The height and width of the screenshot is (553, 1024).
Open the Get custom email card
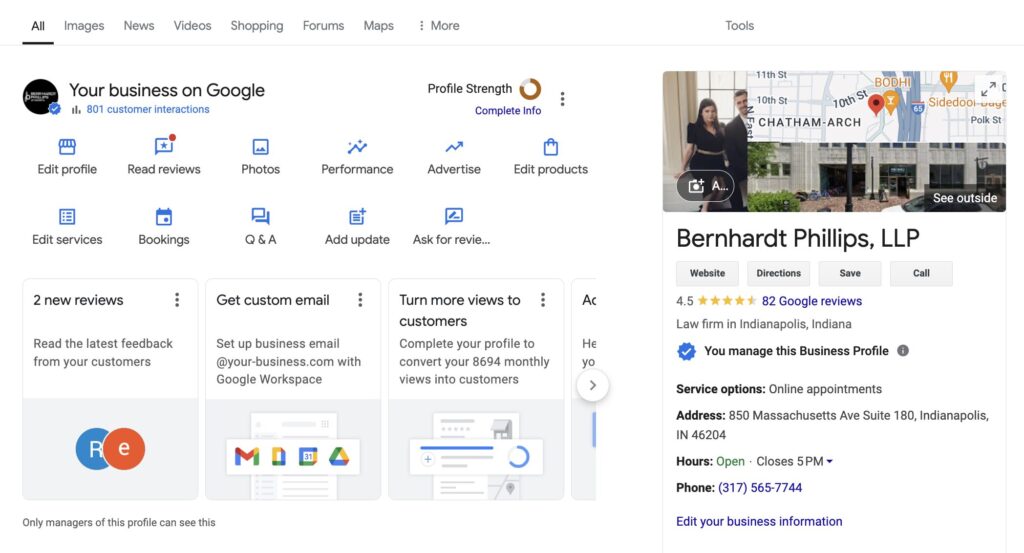[293, 390]
